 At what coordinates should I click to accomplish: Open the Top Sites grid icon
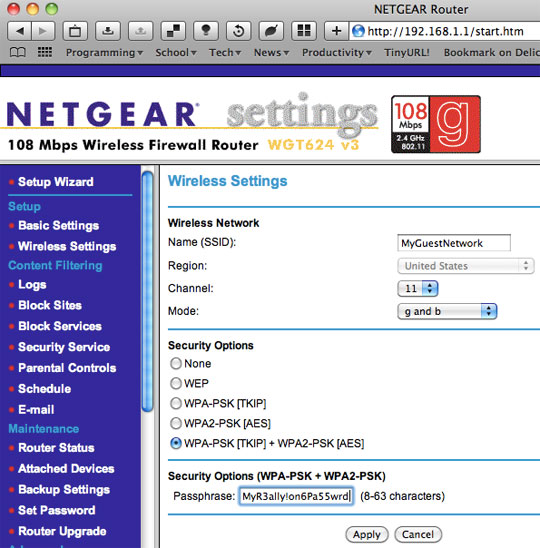tap(45, 52)
